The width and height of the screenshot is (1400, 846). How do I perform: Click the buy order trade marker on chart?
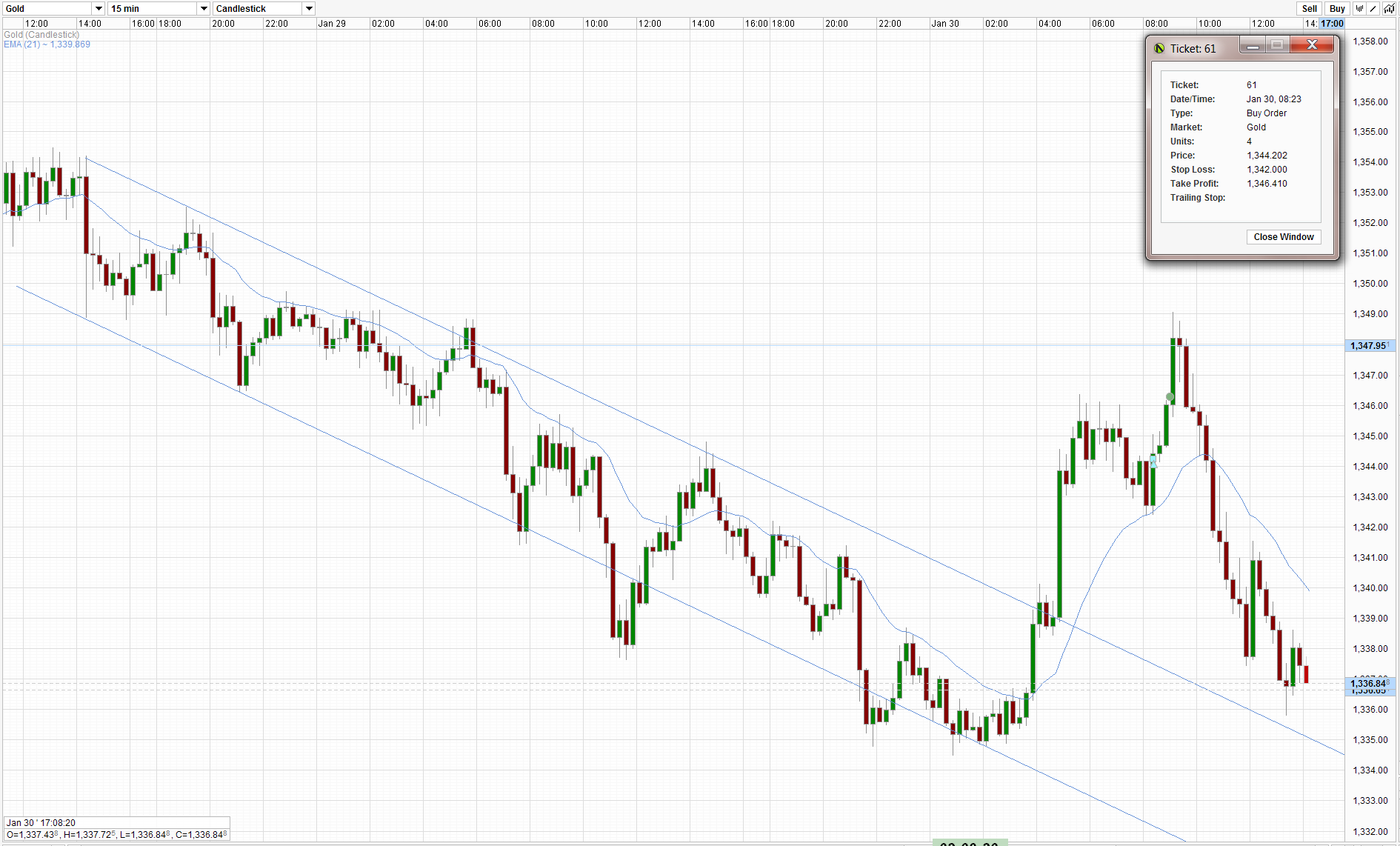1153,462
